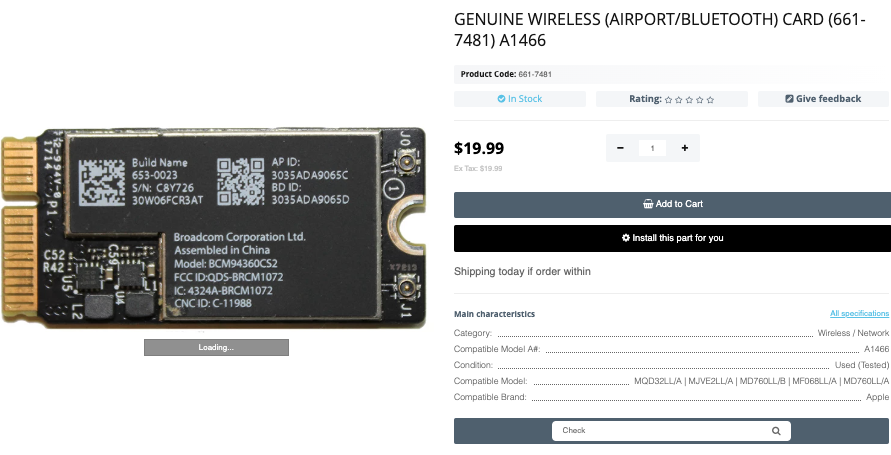Screen dimensions: 891x455
Task: Click the Loading progress bar
Action: click(216, 348)
